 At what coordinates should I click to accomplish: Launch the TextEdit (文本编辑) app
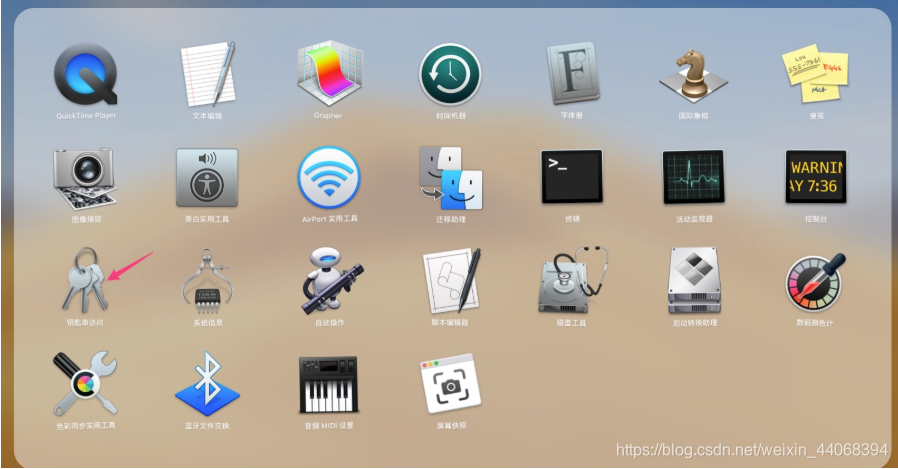tap(207, 74)
